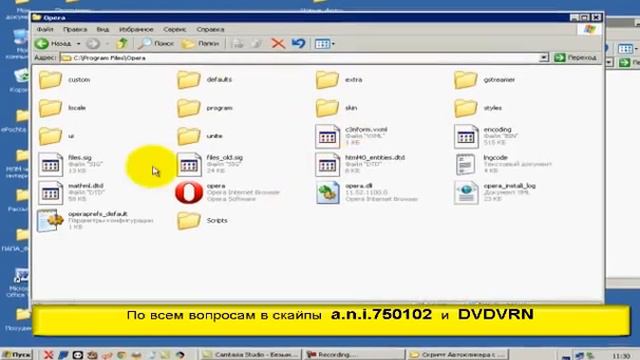Select the files_old.sig file icon

click(189, 164)
